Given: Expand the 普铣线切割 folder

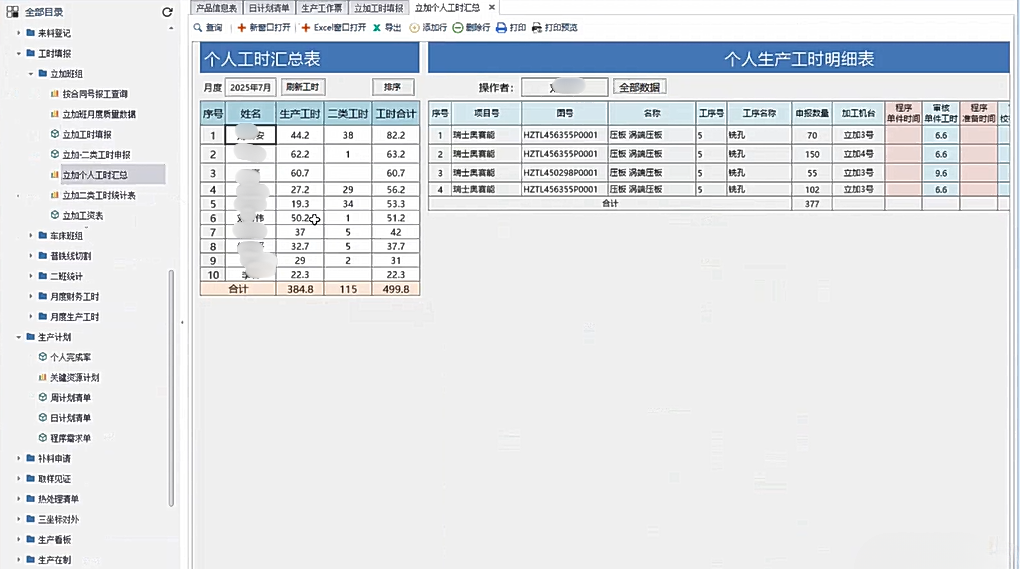Looking at the screenshot, I should 31,256.
